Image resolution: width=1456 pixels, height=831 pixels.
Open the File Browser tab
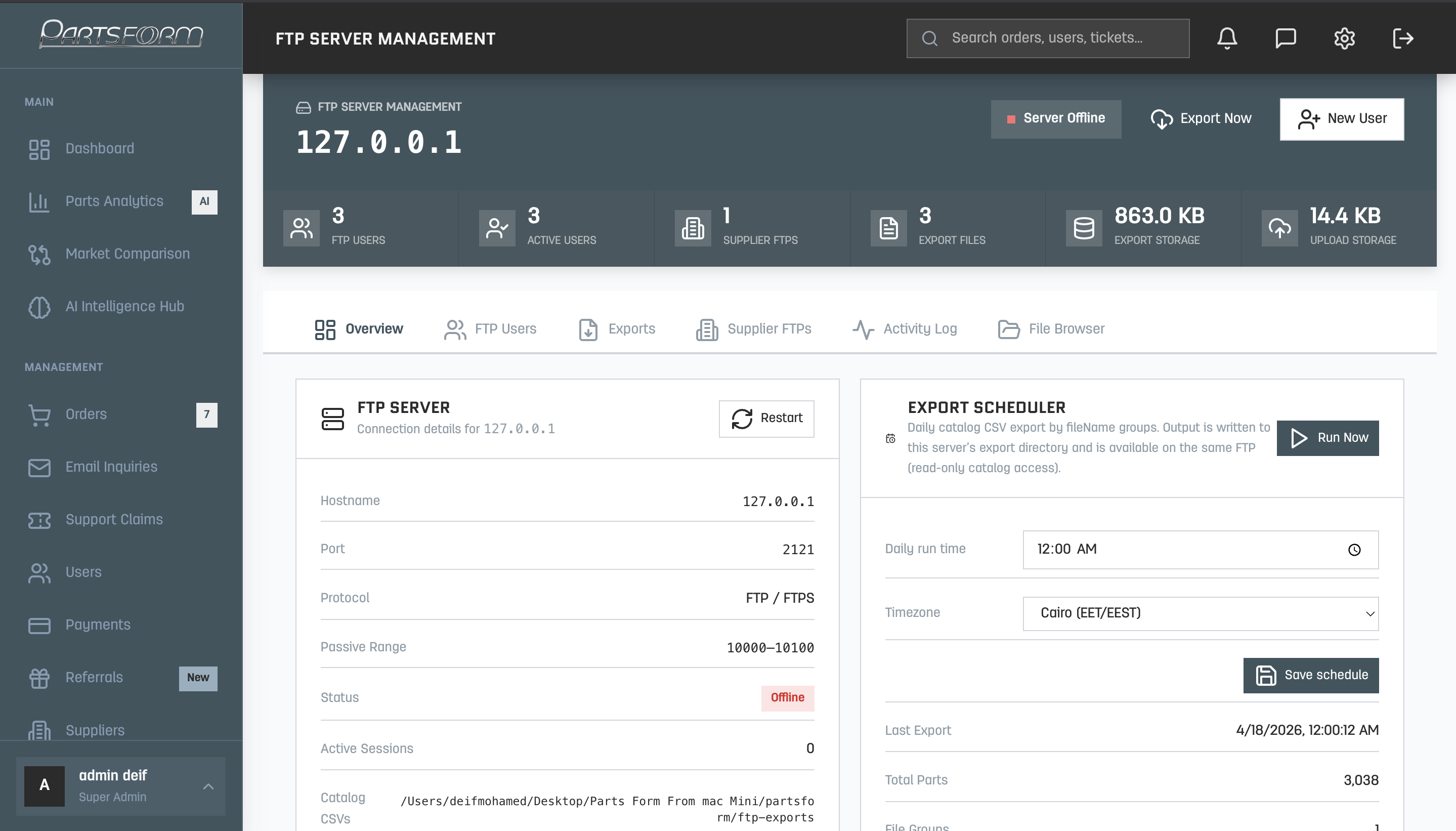(x=1051, y=329)
